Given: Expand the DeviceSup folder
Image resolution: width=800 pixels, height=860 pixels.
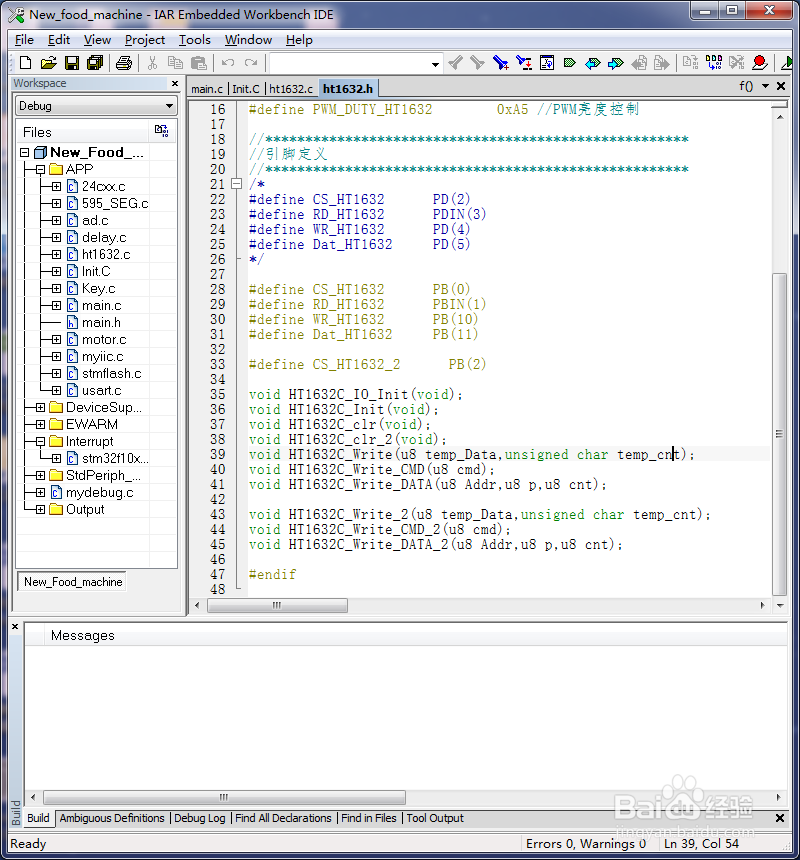Looking at the screenshot, I should coord(41,408).
